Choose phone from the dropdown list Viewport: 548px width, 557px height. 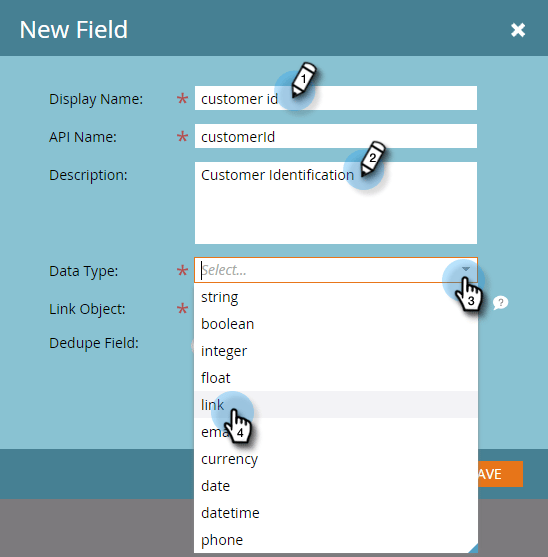(336, 540)
